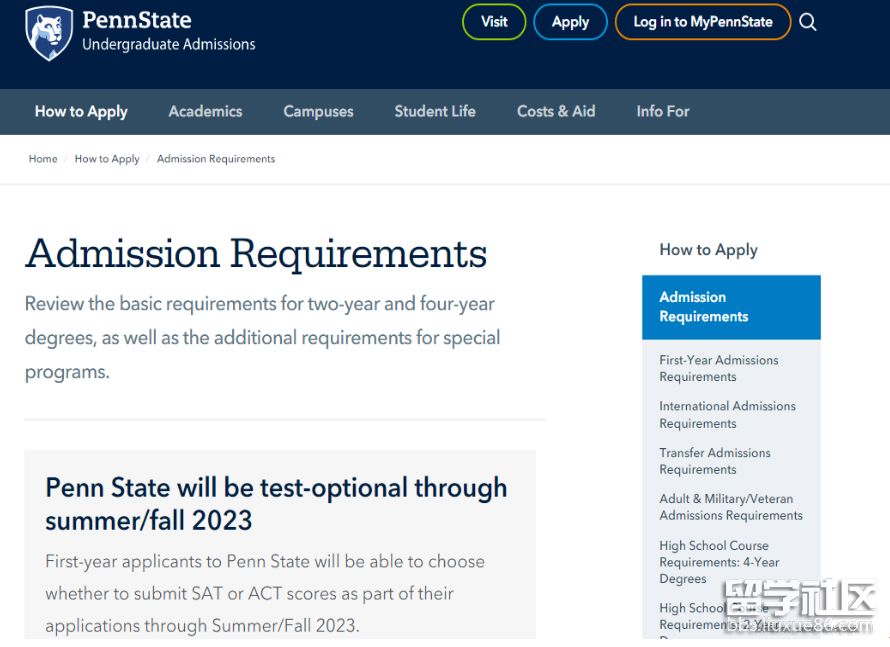Open Log in to MyPennState
The height and width of the screenshot is (647, 890).
702,21
